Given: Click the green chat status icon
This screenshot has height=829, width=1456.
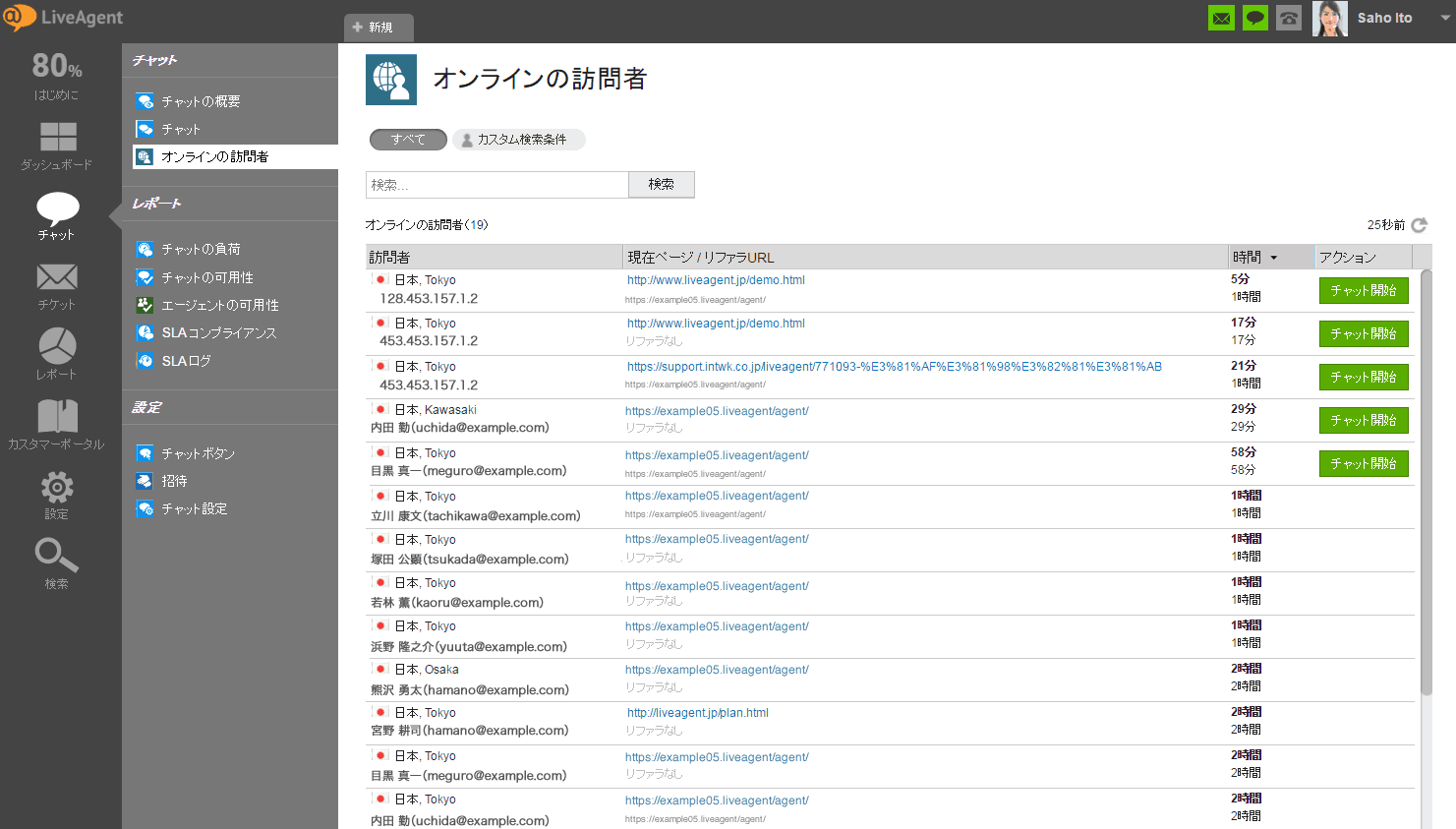Looking at the screenshot, I should (1255, 18).
